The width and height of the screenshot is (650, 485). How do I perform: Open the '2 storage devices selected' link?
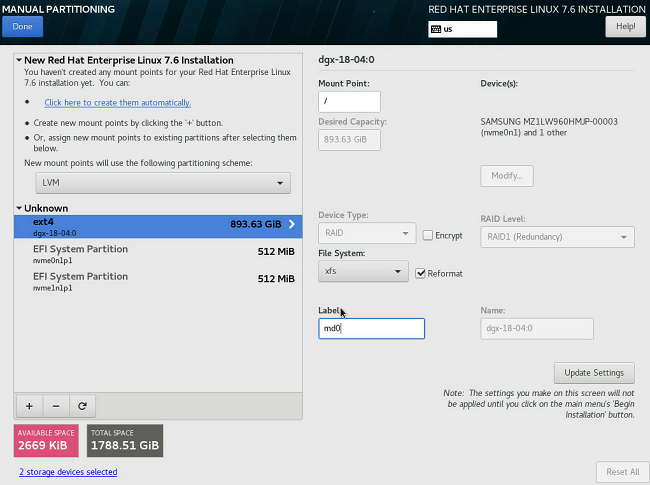tap(67, 472)
